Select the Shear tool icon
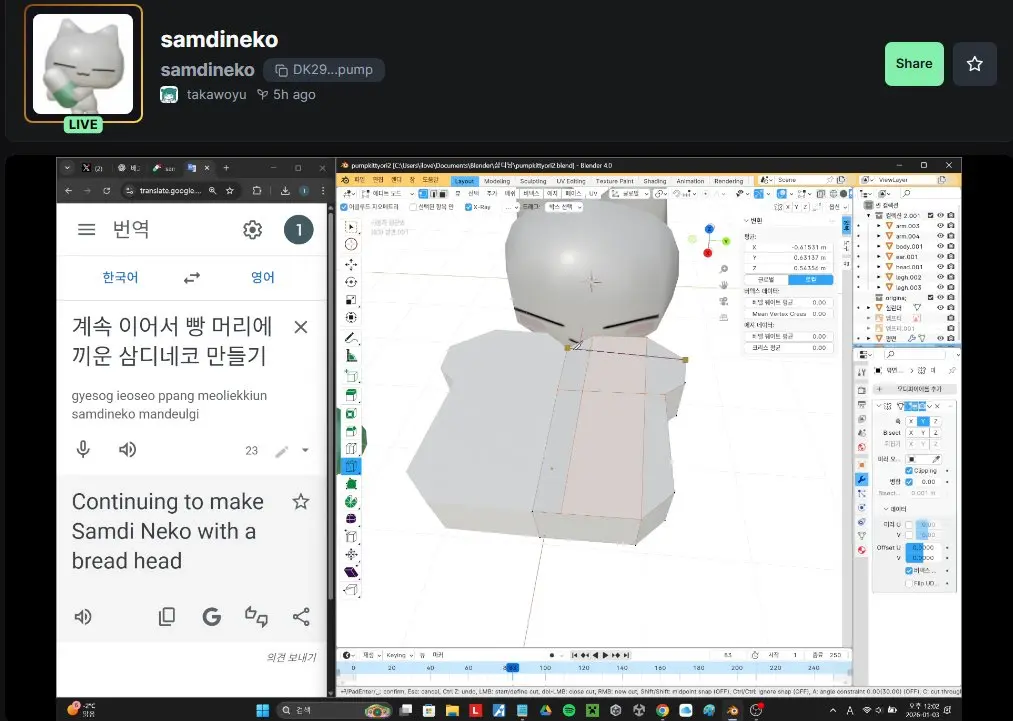The height and width of the screenshot is (721, 1013). pyautogui.click(x=351, y=572)
